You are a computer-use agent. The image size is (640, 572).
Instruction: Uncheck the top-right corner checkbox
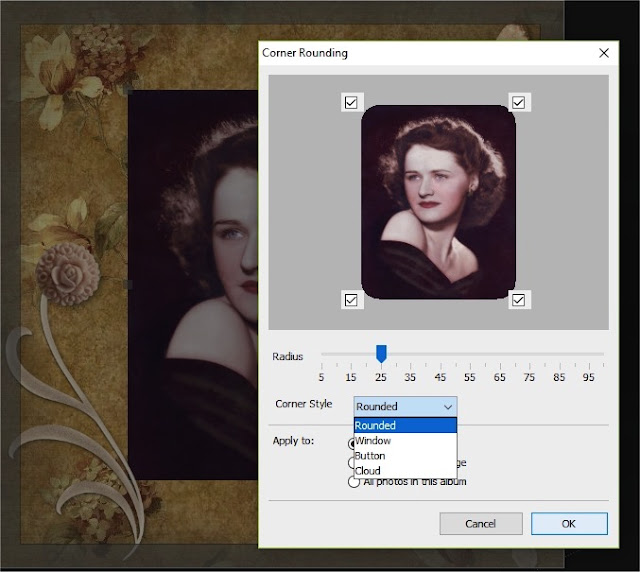[519, 102]
